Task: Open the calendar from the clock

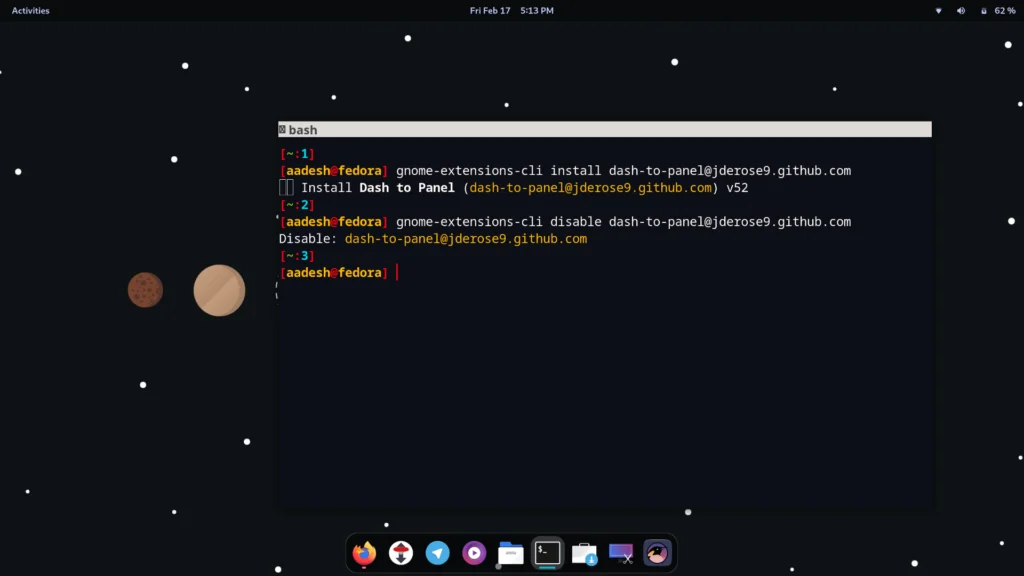Action: click(511, 11)
